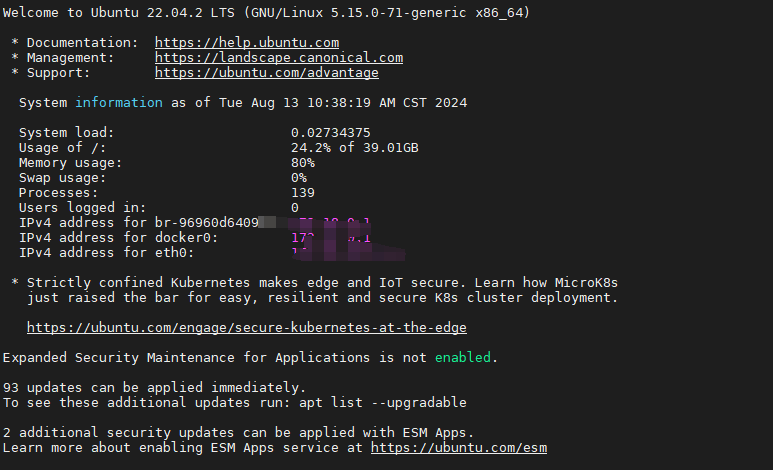
Task: Click the date 'Tue Aug 13 10:38:19 AM CST 2024'
Action: [343, 103]
